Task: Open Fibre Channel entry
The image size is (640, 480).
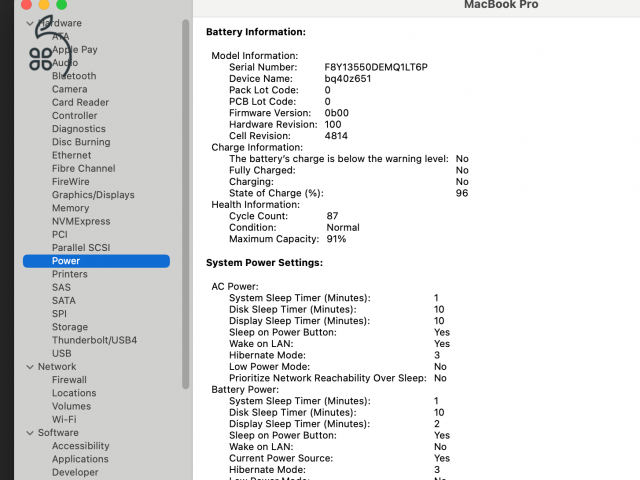Action: [83, 169]
